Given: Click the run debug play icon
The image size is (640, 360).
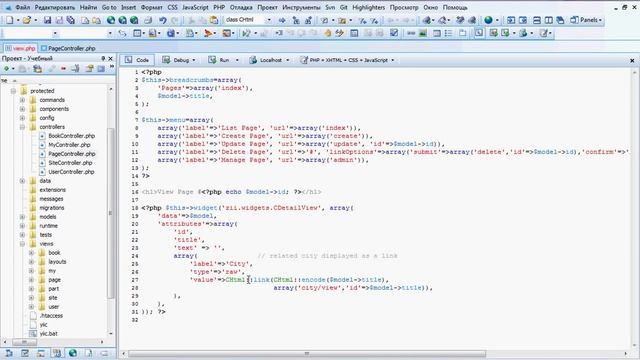Looking at the screenshot, I should tap(246, 33).
